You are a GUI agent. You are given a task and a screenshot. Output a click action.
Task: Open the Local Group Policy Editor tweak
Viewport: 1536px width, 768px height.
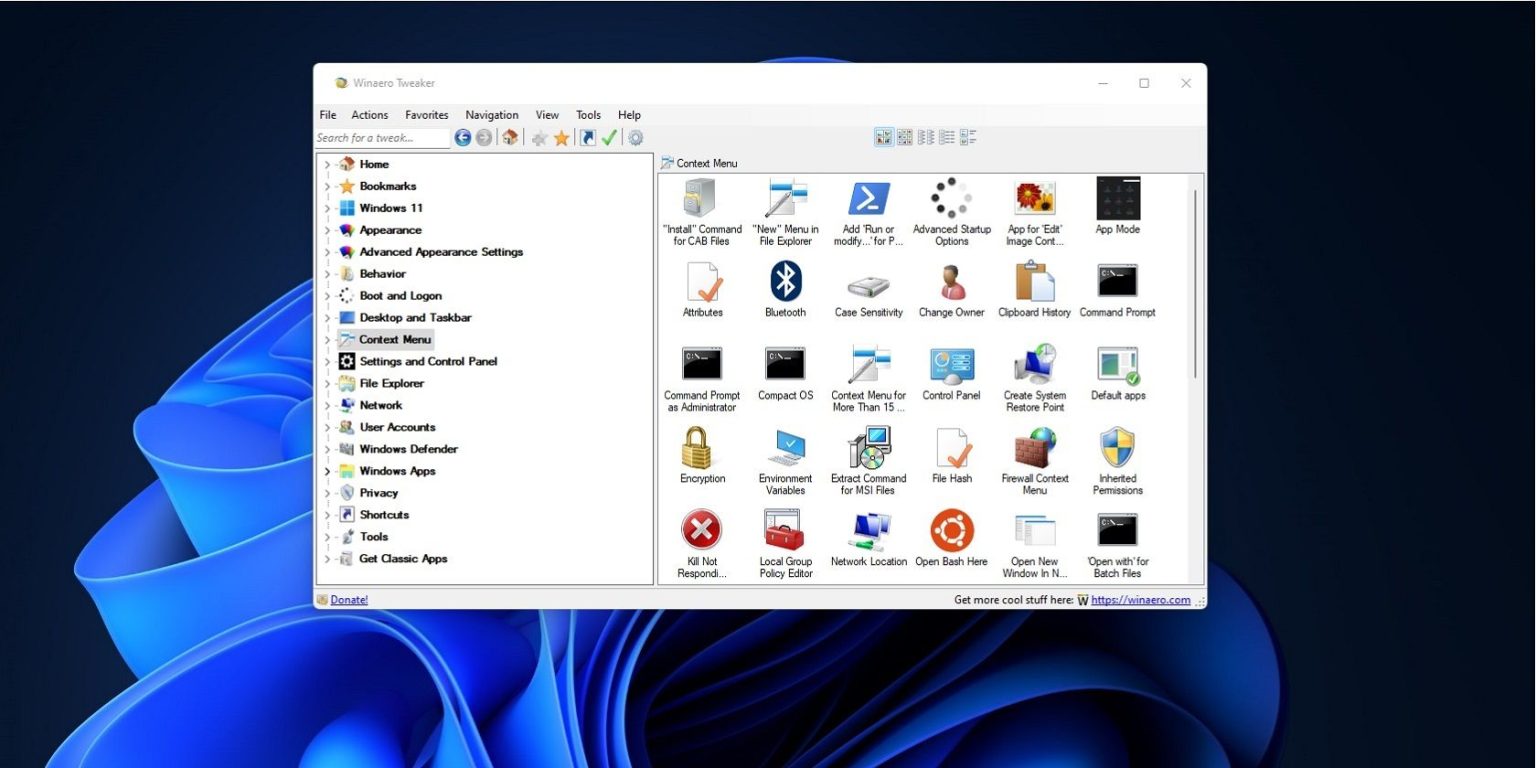point(785,531)
